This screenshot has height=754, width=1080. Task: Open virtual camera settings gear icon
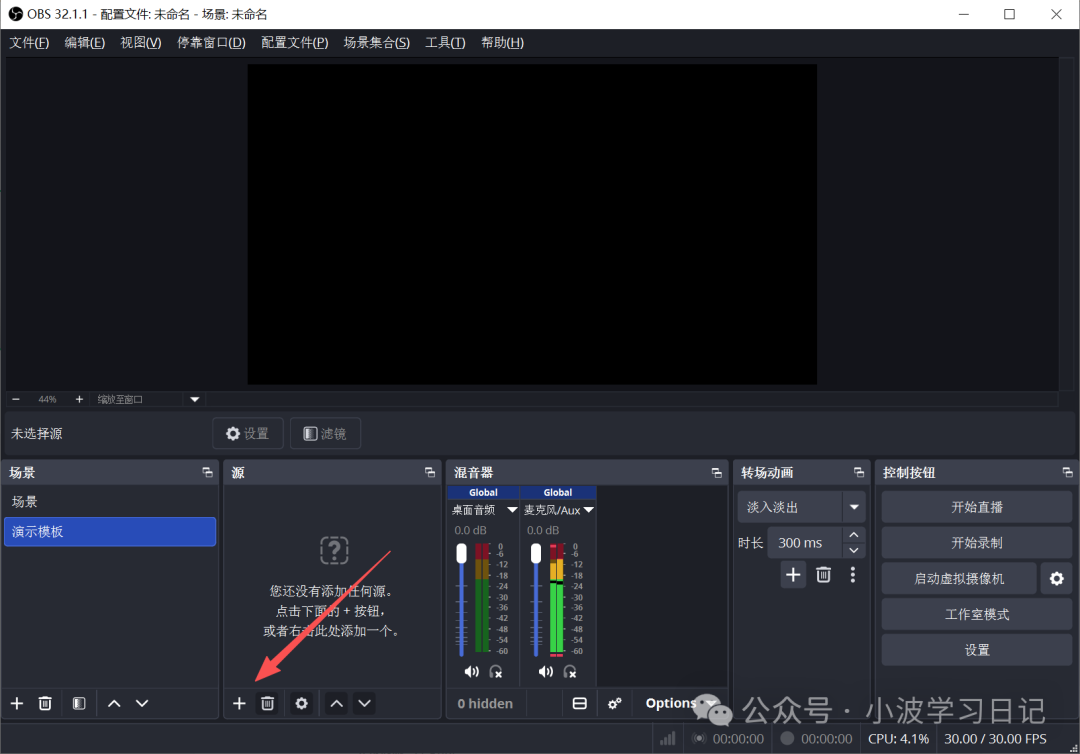coord(1056,578)
